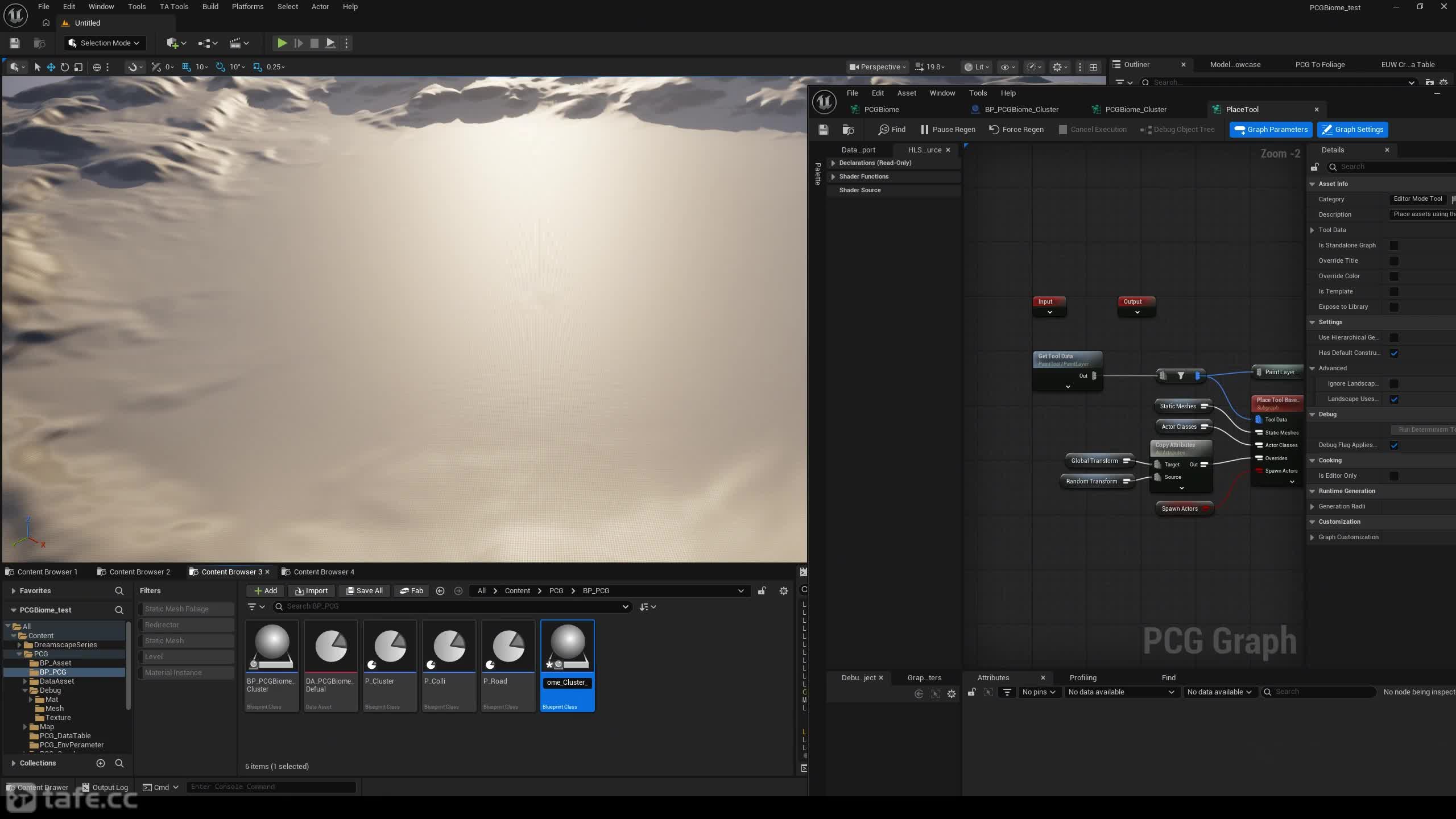Toggle Is Template checkbox
The image size is (1456, 819).
click(x=1393, y=292)
